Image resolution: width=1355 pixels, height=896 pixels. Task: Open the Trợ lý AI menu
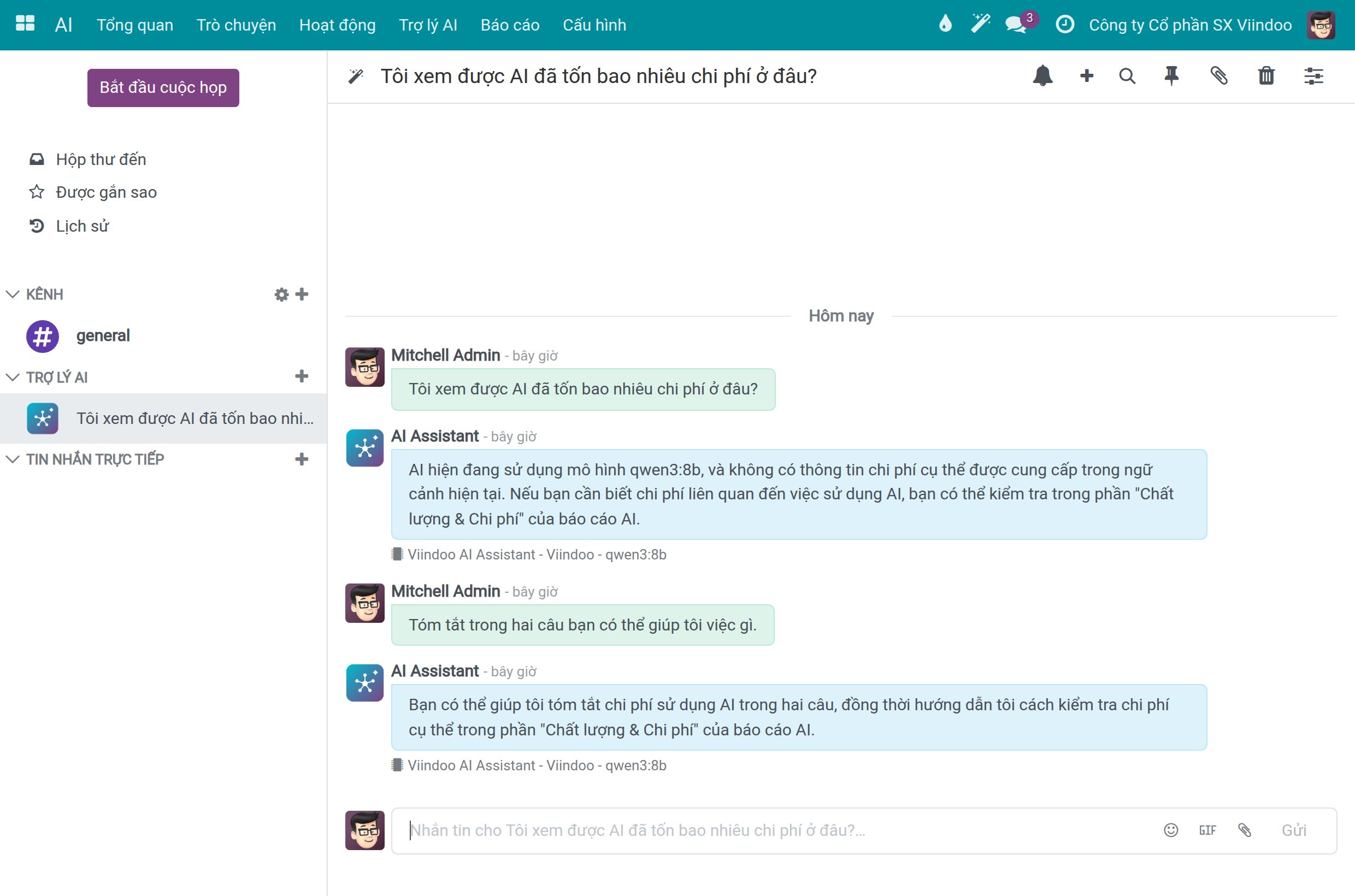pyautogui.click(x=428, y=25)
